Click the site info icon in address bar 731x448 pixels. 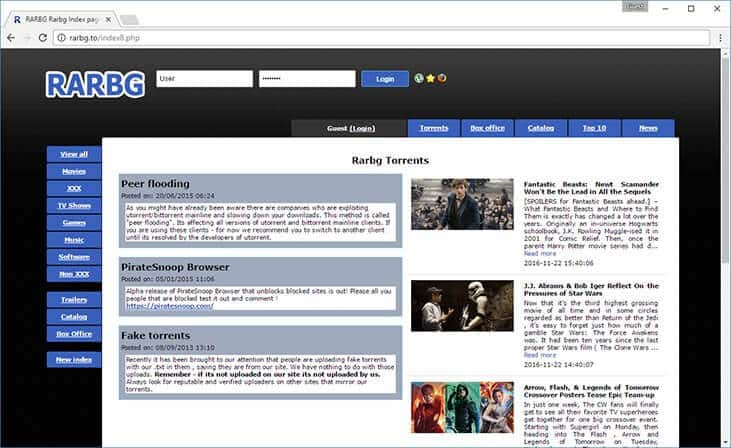(x=62, y=38)
